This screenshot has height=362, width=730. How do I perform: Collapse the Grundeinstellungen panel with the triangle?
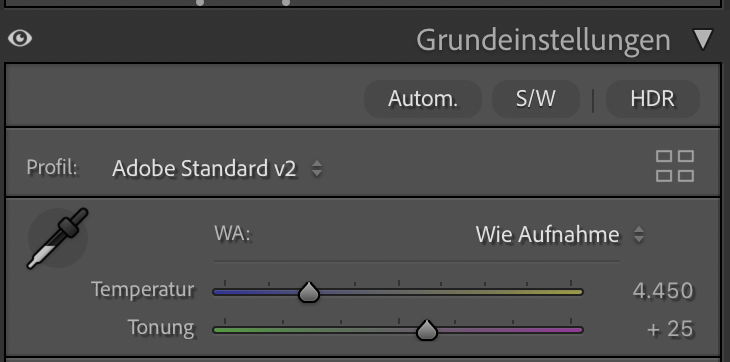[x=703, y=39]
